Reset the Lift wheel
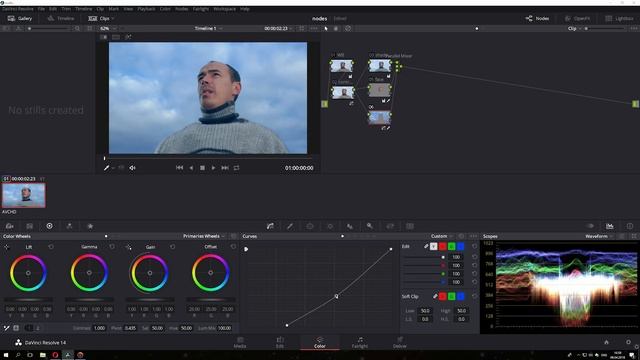The image size is (640, 360). pyautogui.click(x=51, y=247)
